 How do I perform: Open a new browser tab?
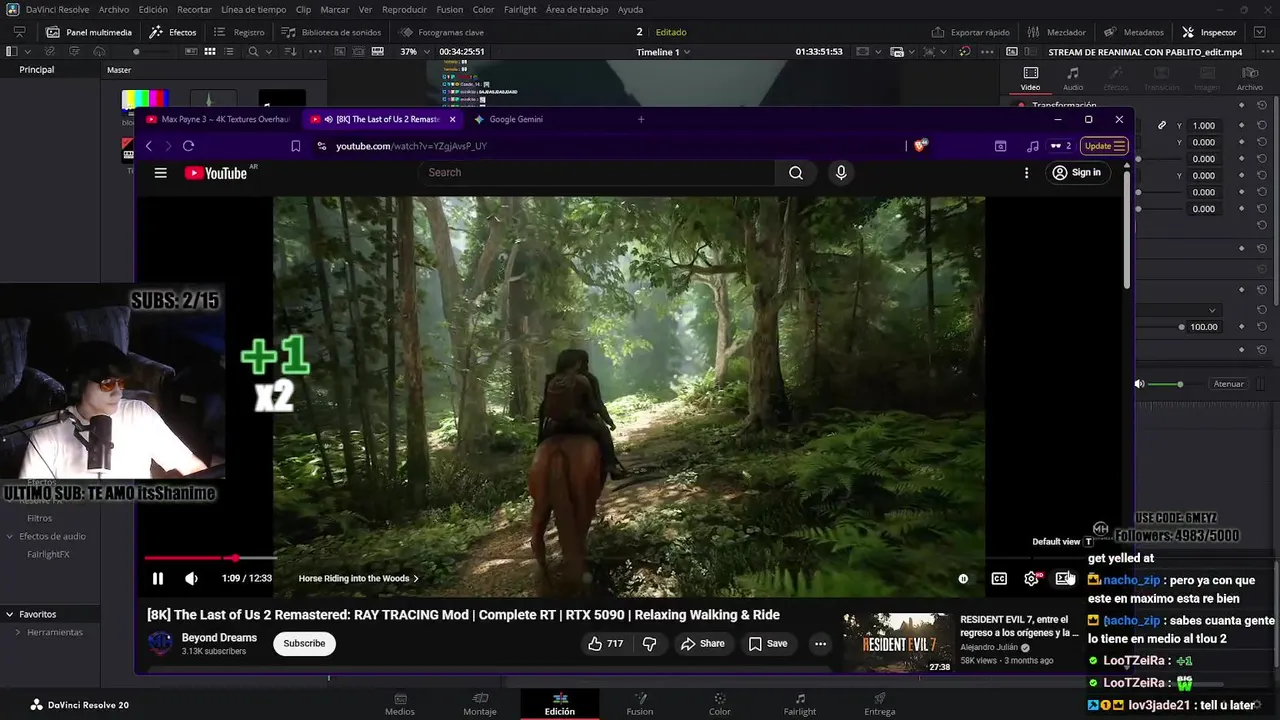641,119
